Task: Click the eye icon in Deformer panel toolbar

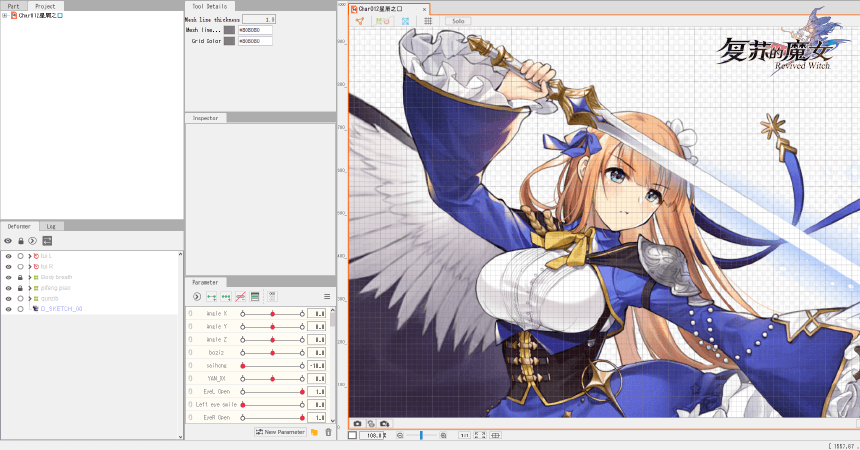Action: [8, 241]
